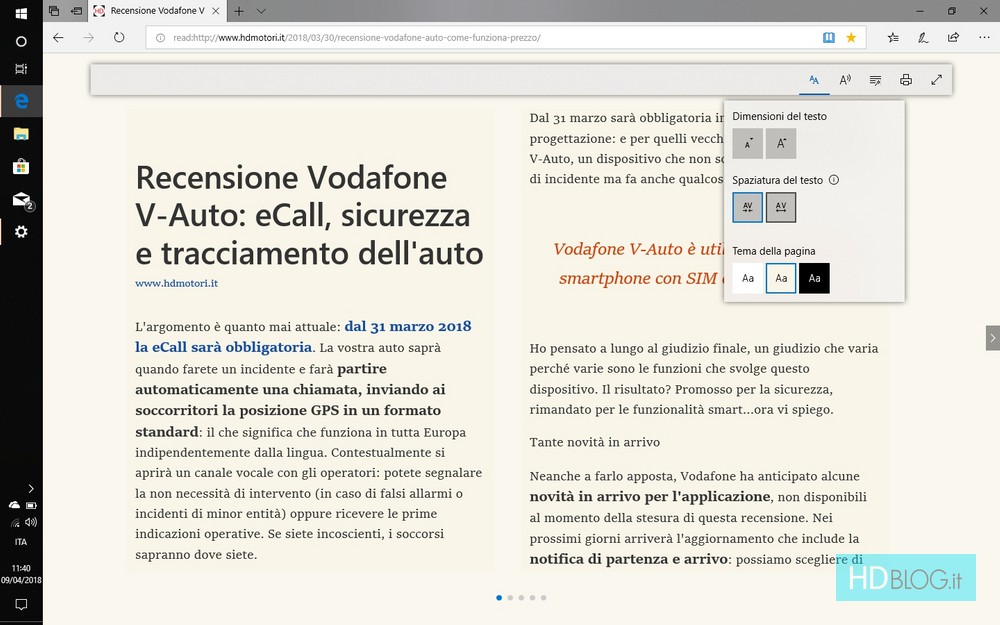Screen dimensions: 1000x625
Task: Add web notes with pen icon
Action: [923, 38]
